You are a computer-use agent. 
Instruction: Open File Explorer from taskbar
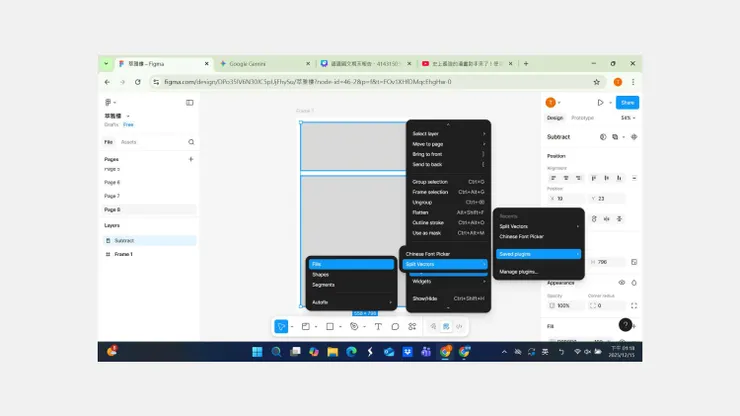pyautogui.click(x=333, y=352)
